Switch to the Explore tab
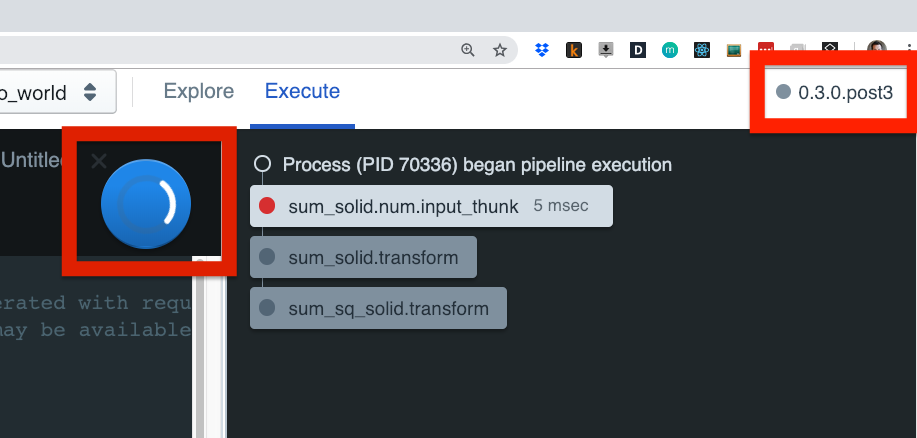This screenshot has height=438, width=917. pos(198,91)
